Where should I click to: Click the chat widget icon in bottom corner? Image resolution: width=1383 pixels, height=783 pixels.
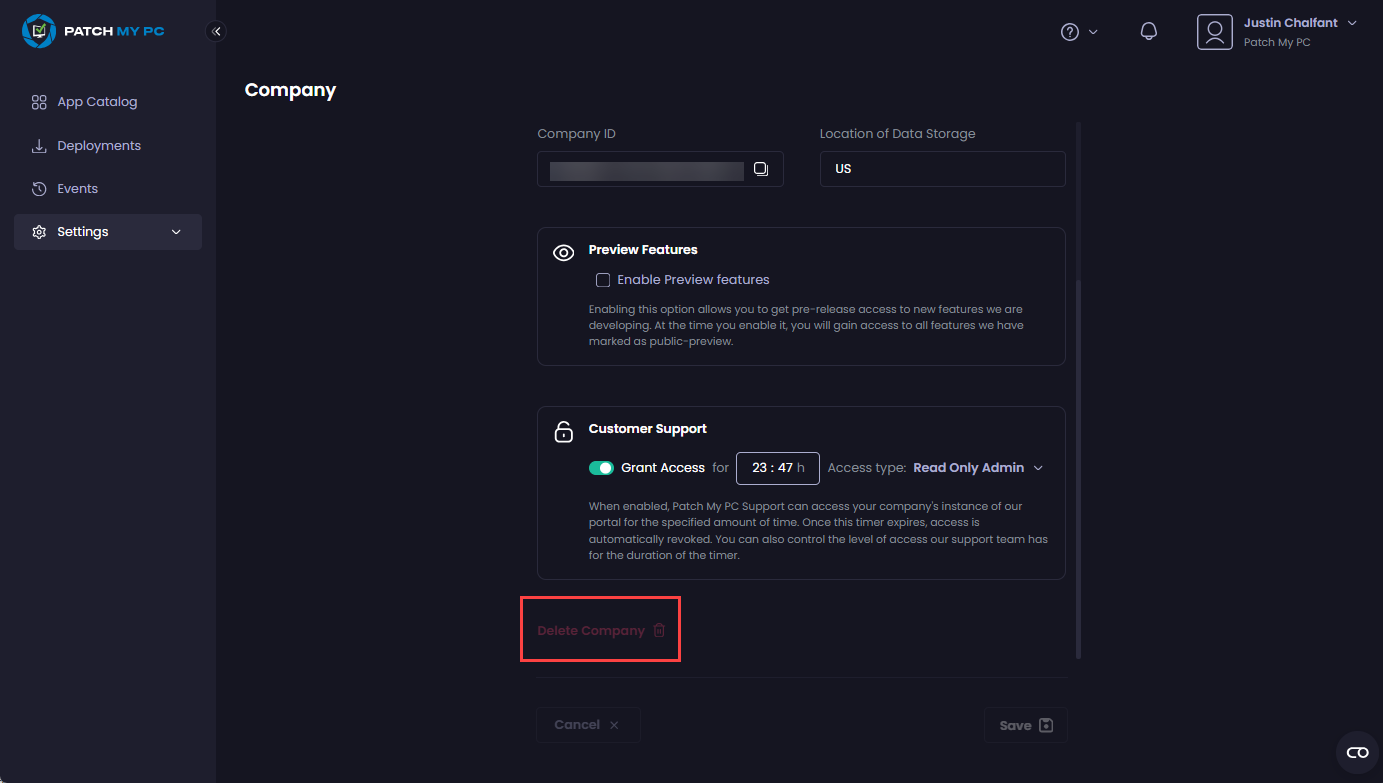[x=1357, y=752]
